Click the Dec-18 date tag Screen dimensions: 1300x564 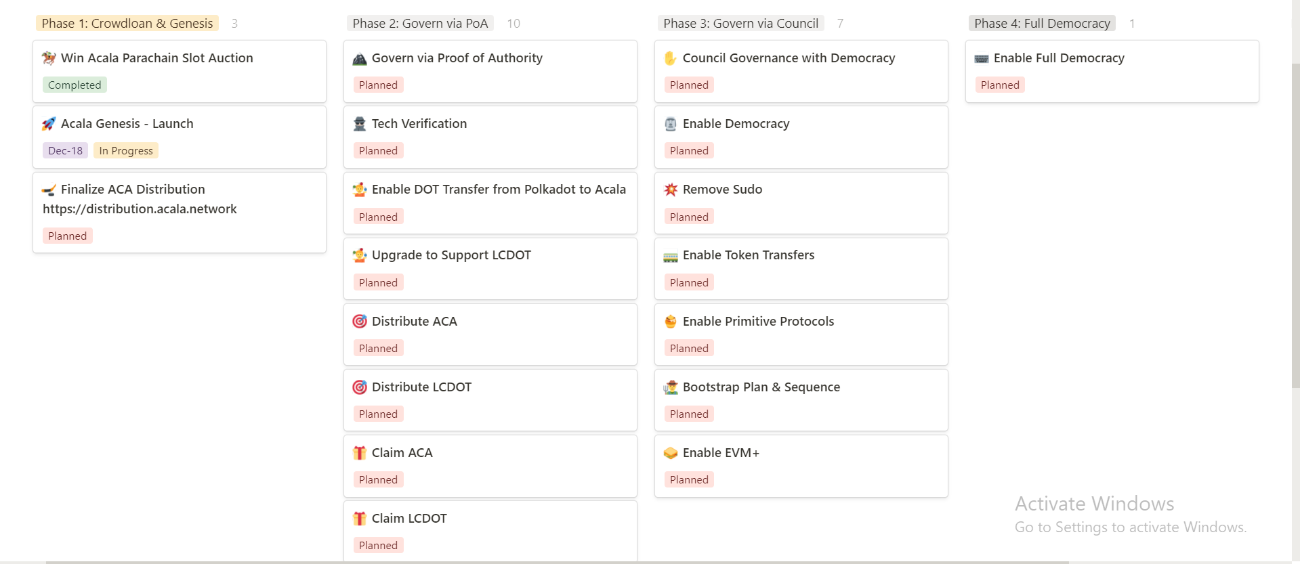[65, 151]
